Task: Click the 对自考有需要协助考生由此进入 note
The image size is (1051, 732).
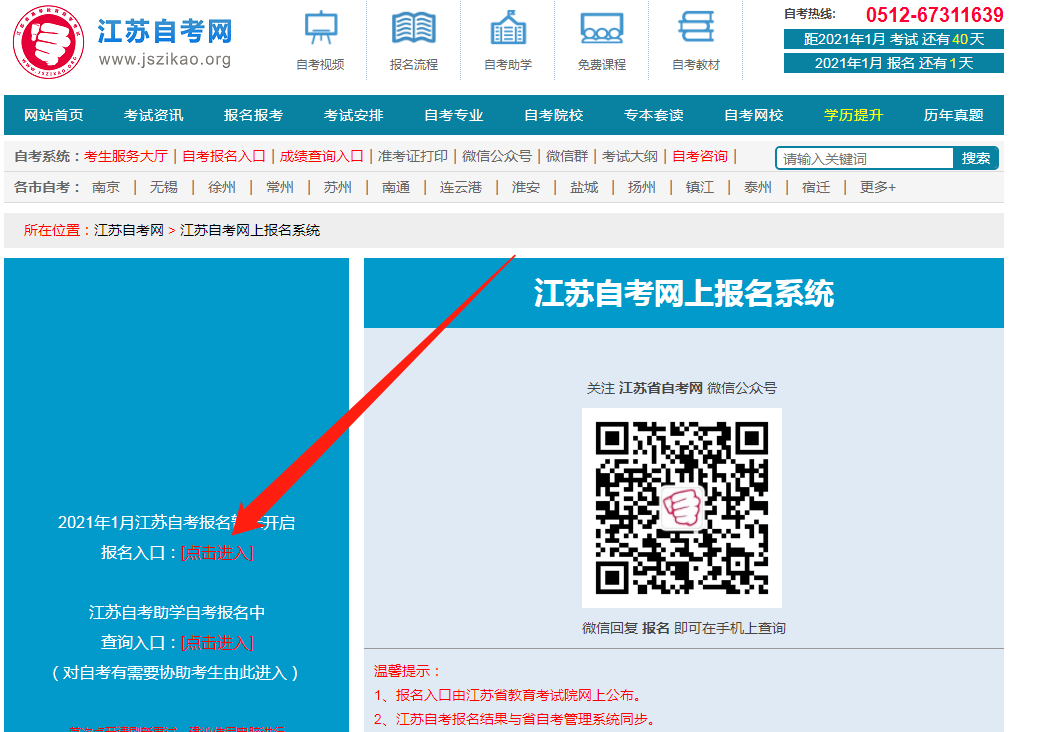Action: (175, 672)
